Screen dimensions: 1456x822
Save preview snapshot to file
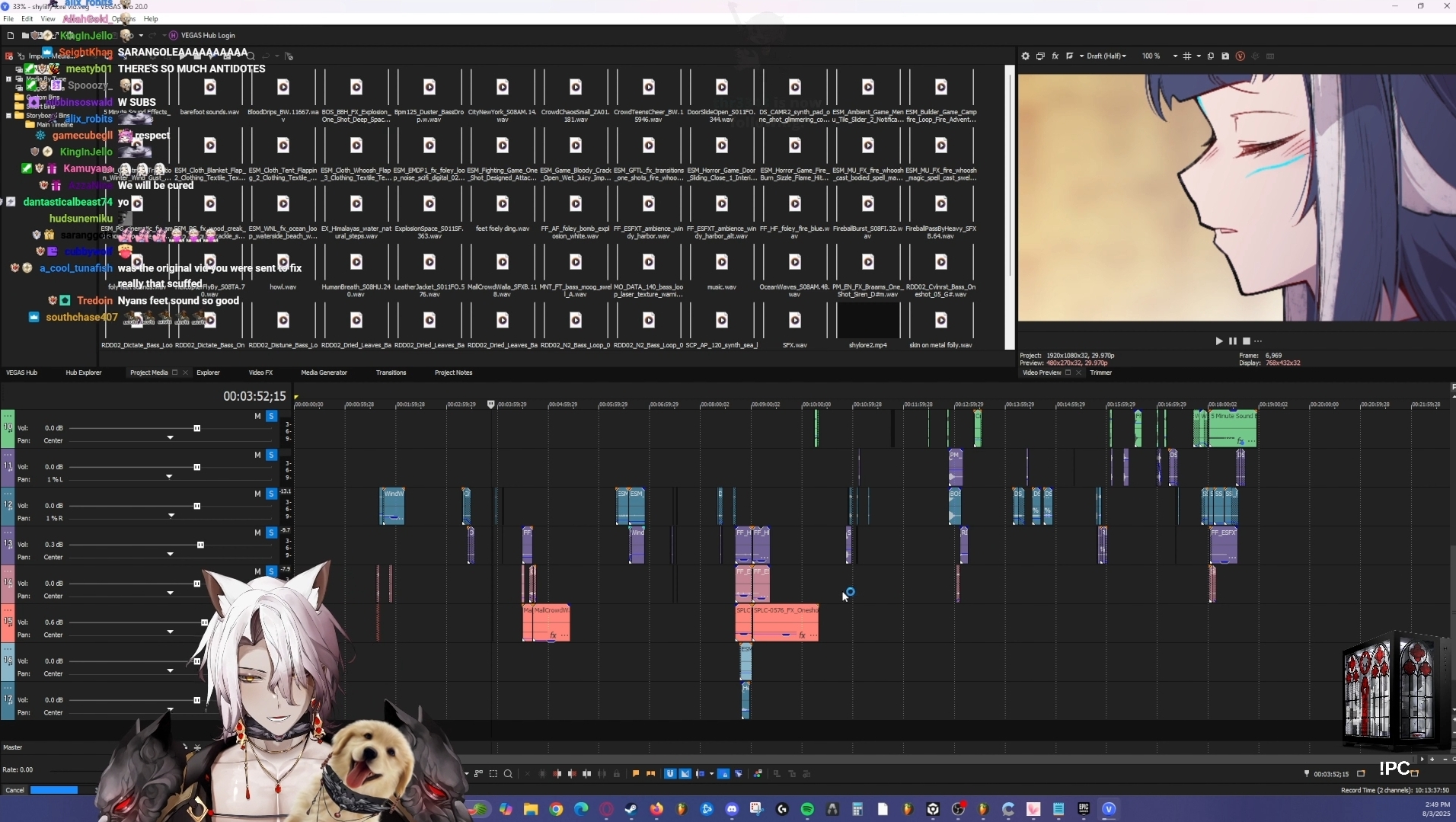(1225, 56)
